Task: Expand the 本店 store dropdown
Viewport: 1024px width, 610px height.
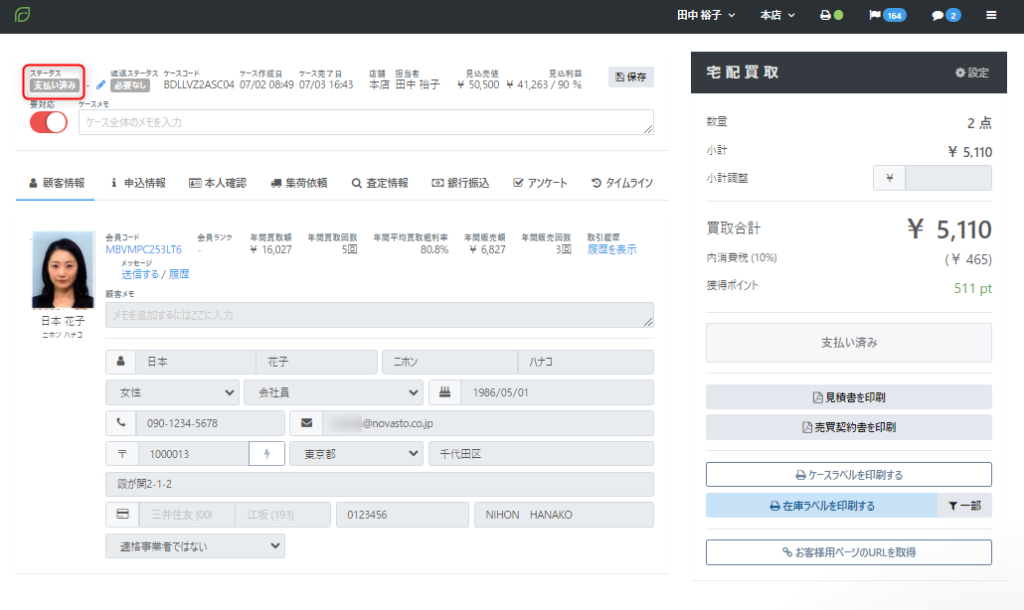Action: [777, 16]
